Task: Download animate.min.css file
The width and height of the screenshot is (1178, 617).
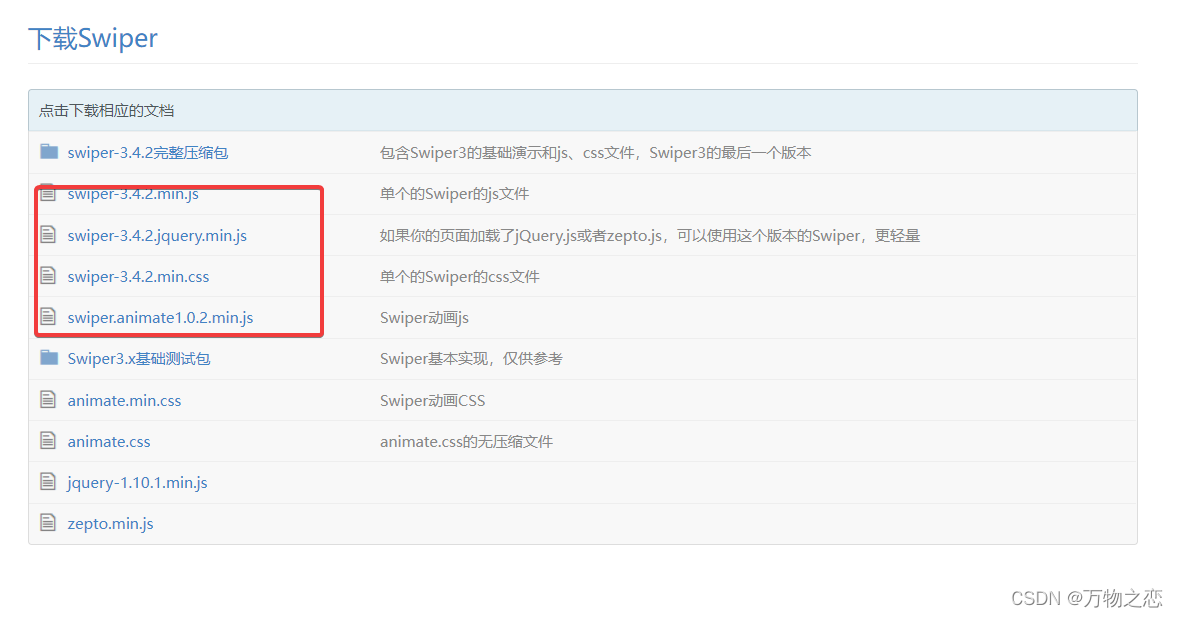Action: tap(124, 401)
